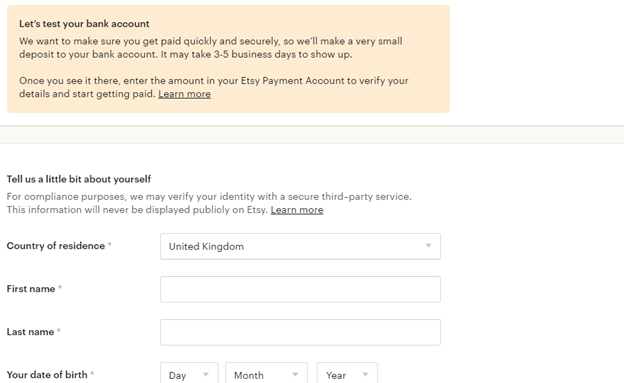624x383 pixels.
Task: Click the Country of residence label
Action: 56,246
